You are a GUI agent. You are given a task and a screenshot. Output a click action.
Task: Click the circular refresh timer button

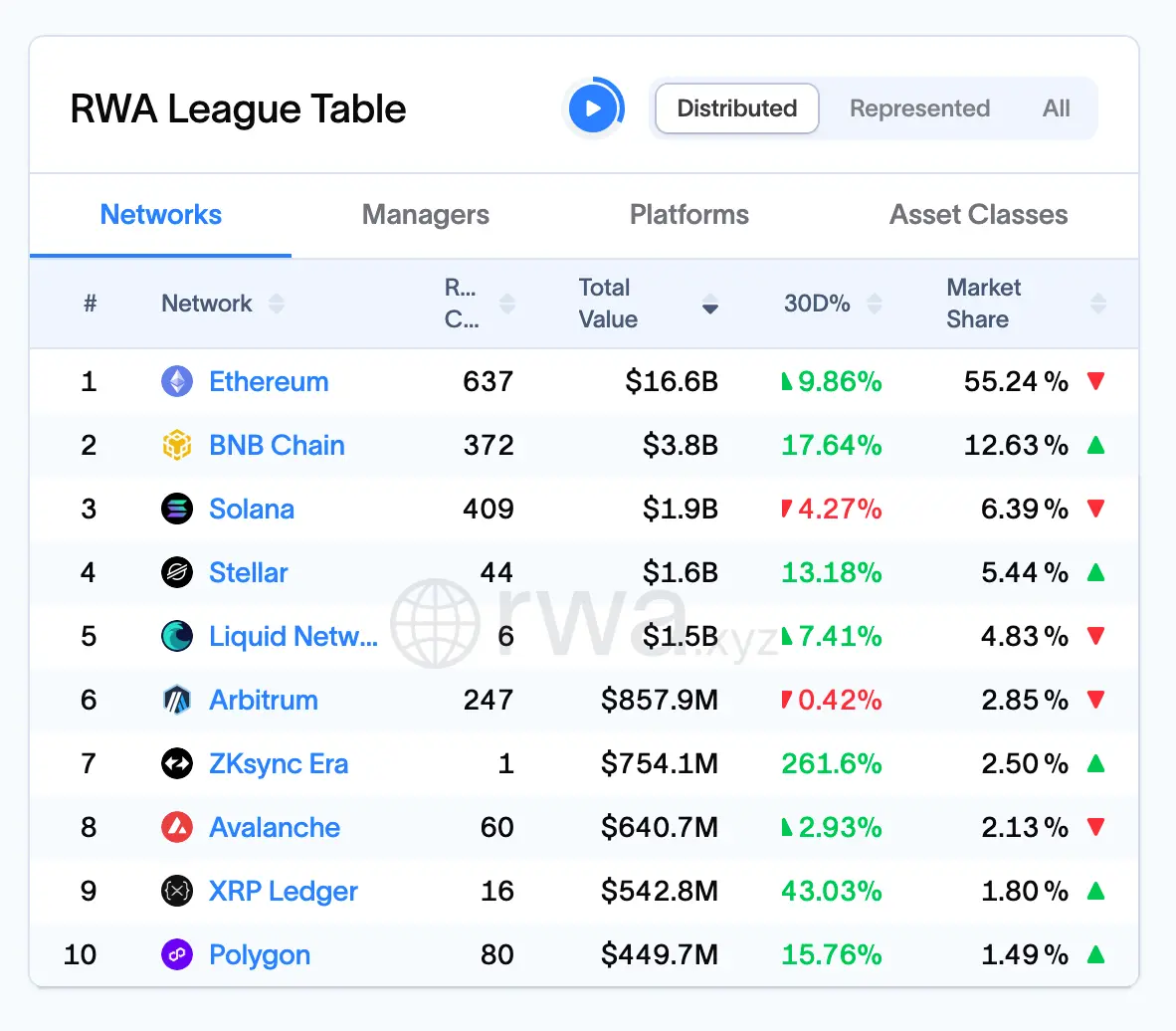pos(594,108)
